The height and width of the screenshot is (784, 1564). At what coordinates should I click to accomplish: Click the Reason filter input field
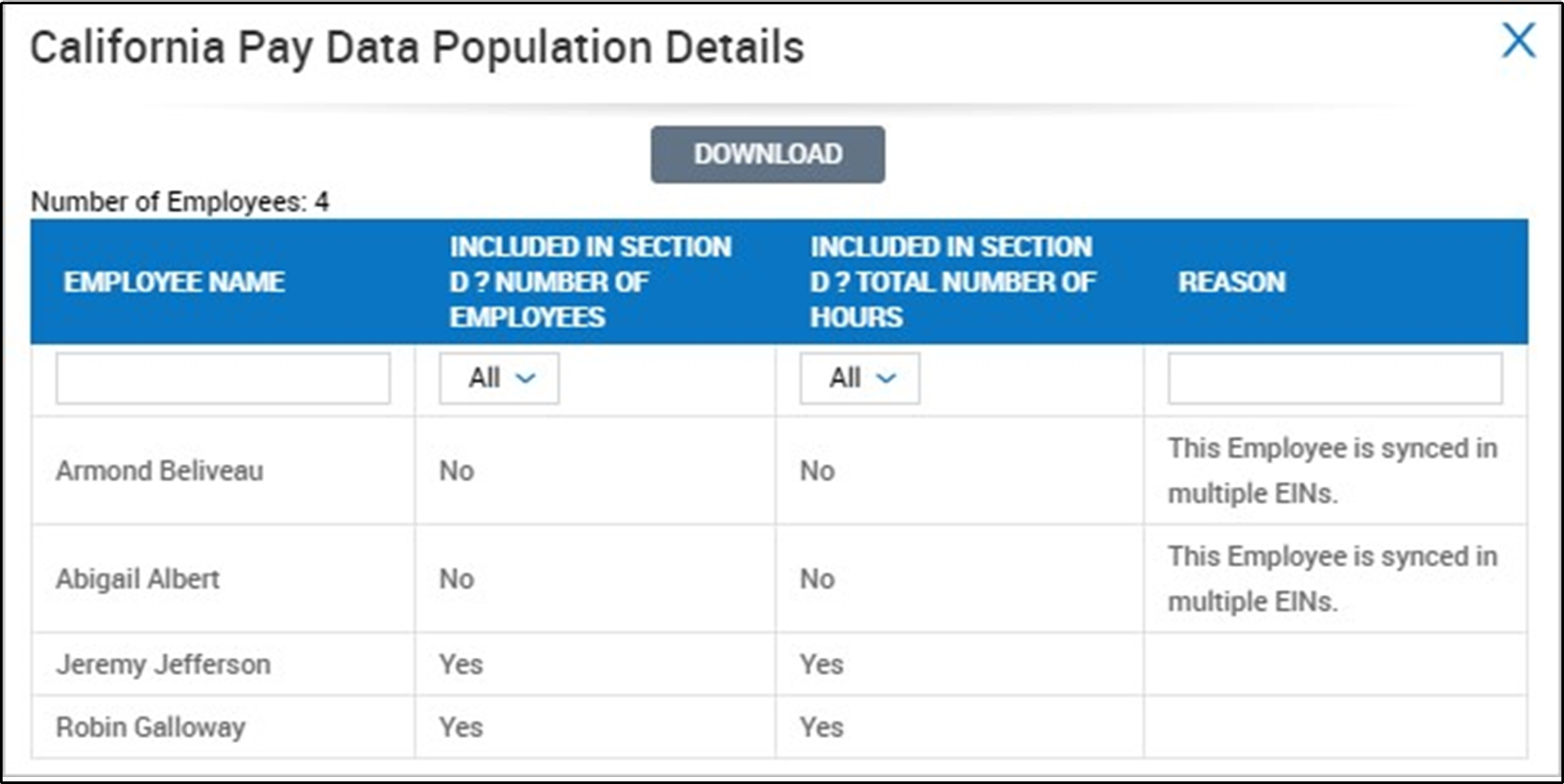coord(1335,378)
